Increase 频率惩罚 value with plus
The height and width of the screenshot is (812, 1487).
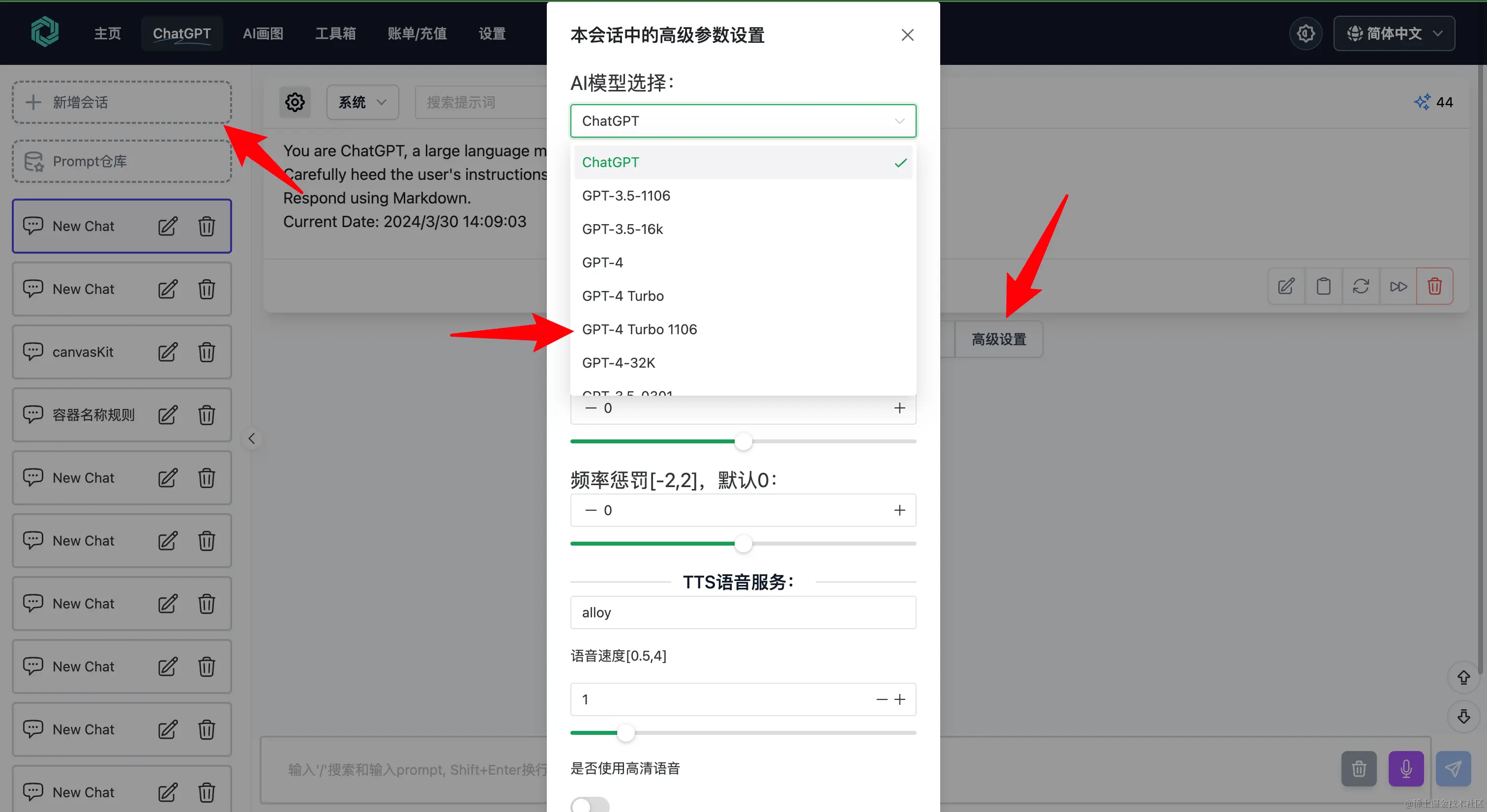click(899, 510)
